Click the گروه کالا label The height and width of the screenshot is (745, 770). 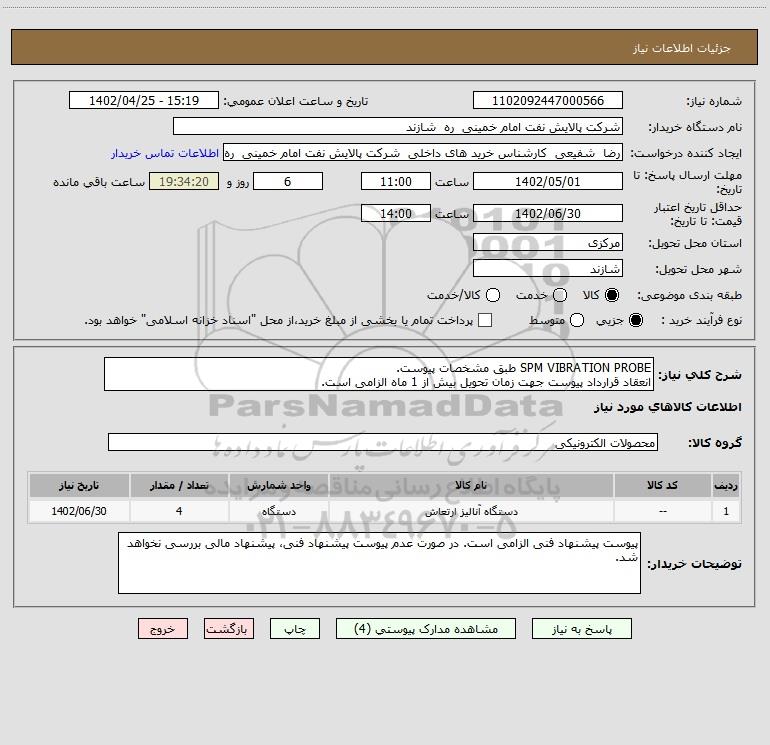point(715,442)
